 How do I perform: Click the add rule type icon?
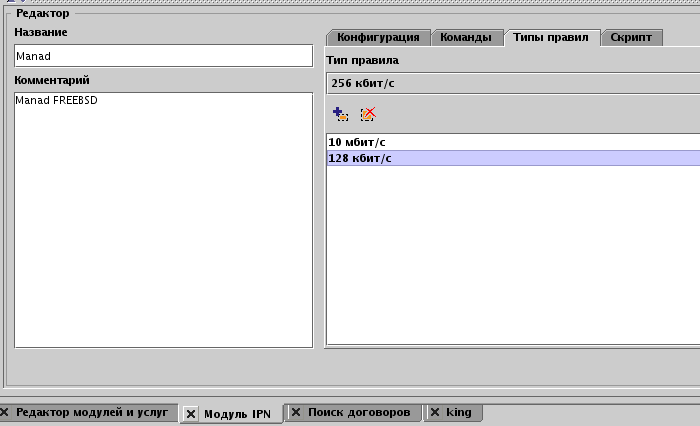(x=340, y=115)
